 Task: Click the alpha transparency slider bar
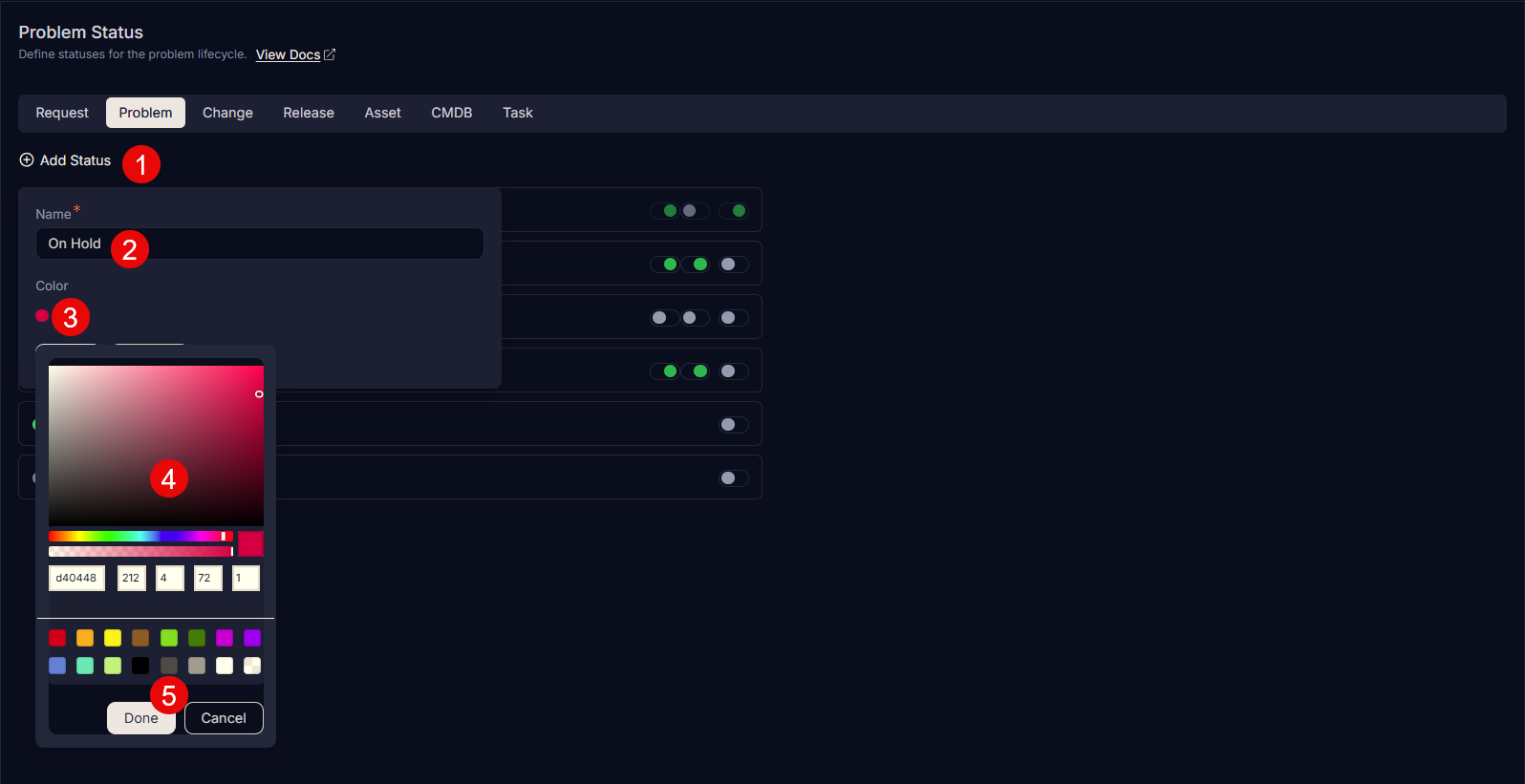[x=140, y=551]
